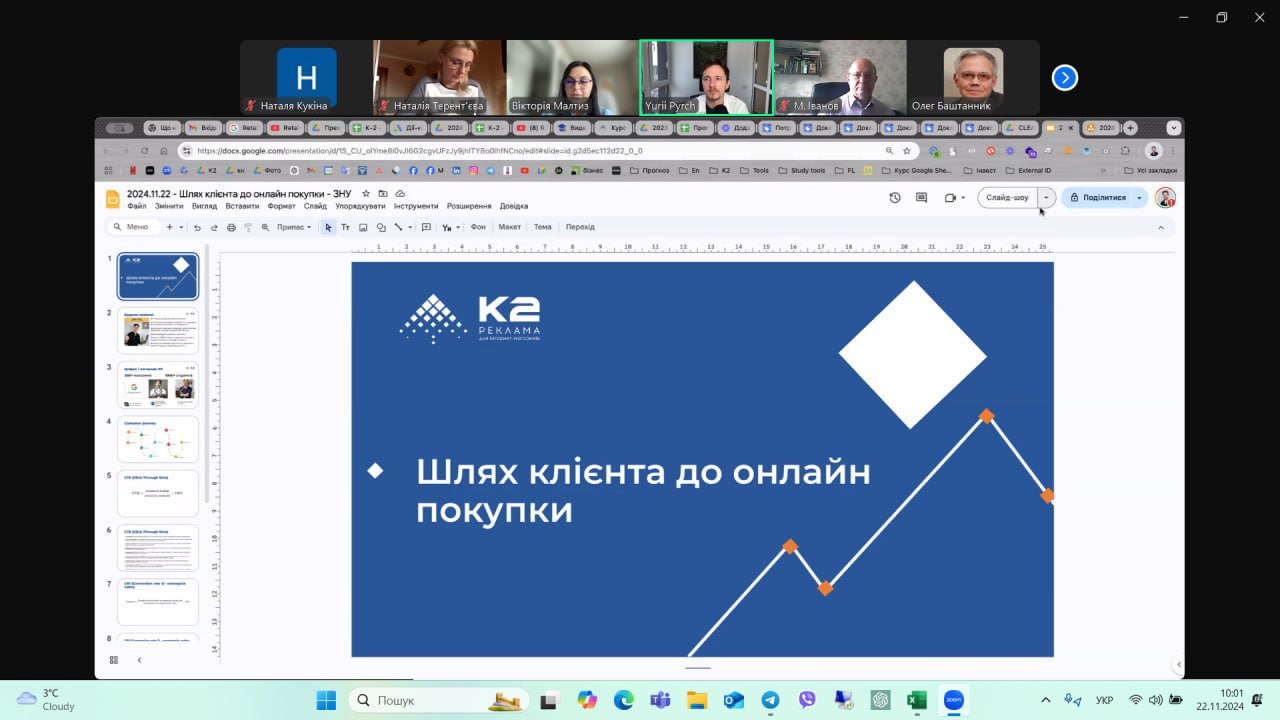
Task: Open the Zoom next participants arrow
Action: point(1065,77)
